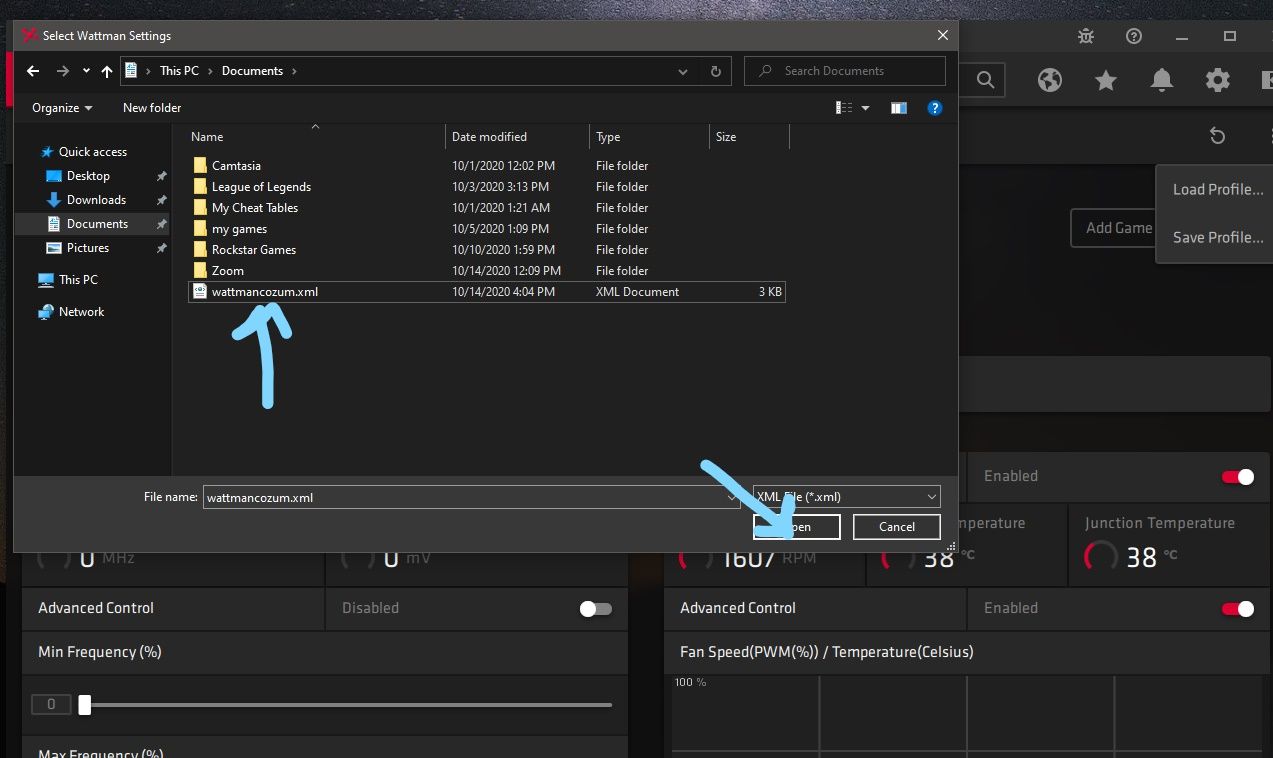
Task: Open Radeon notifications bell icon
Action: tap(1161, 80)
